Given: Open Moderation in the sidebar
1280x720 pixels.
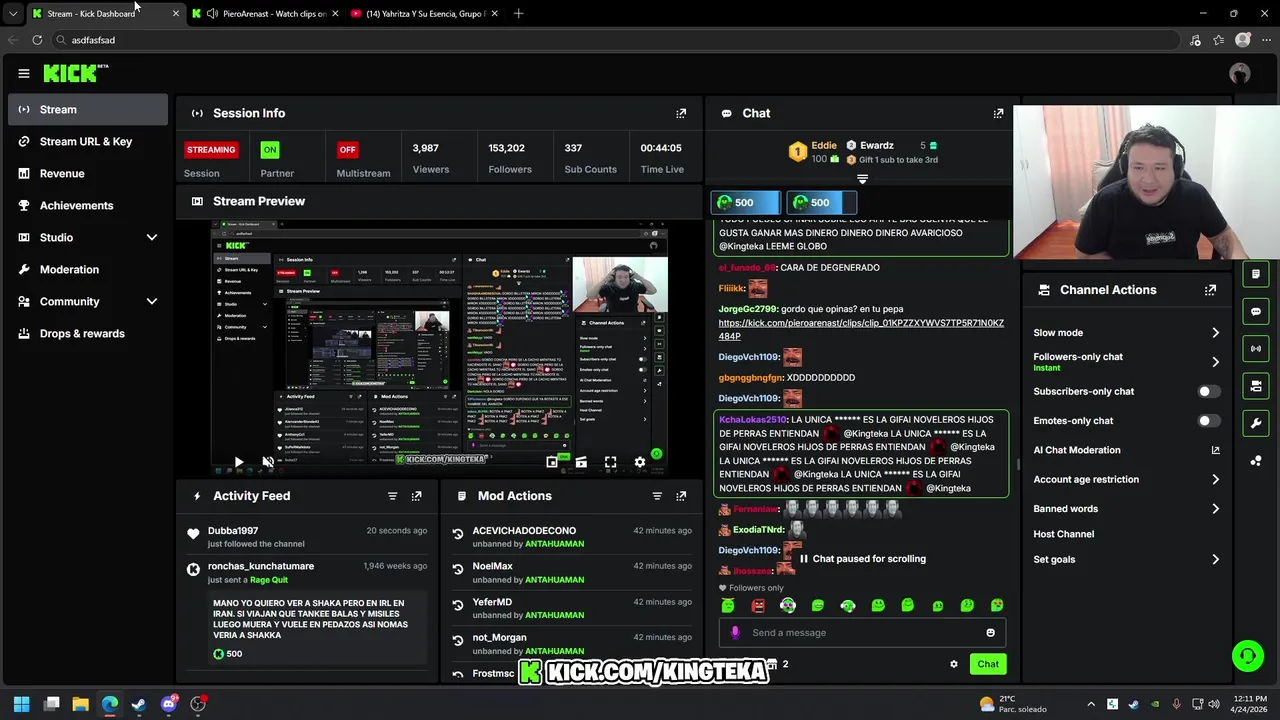Looking at the screenshot, I should [88, 269].
